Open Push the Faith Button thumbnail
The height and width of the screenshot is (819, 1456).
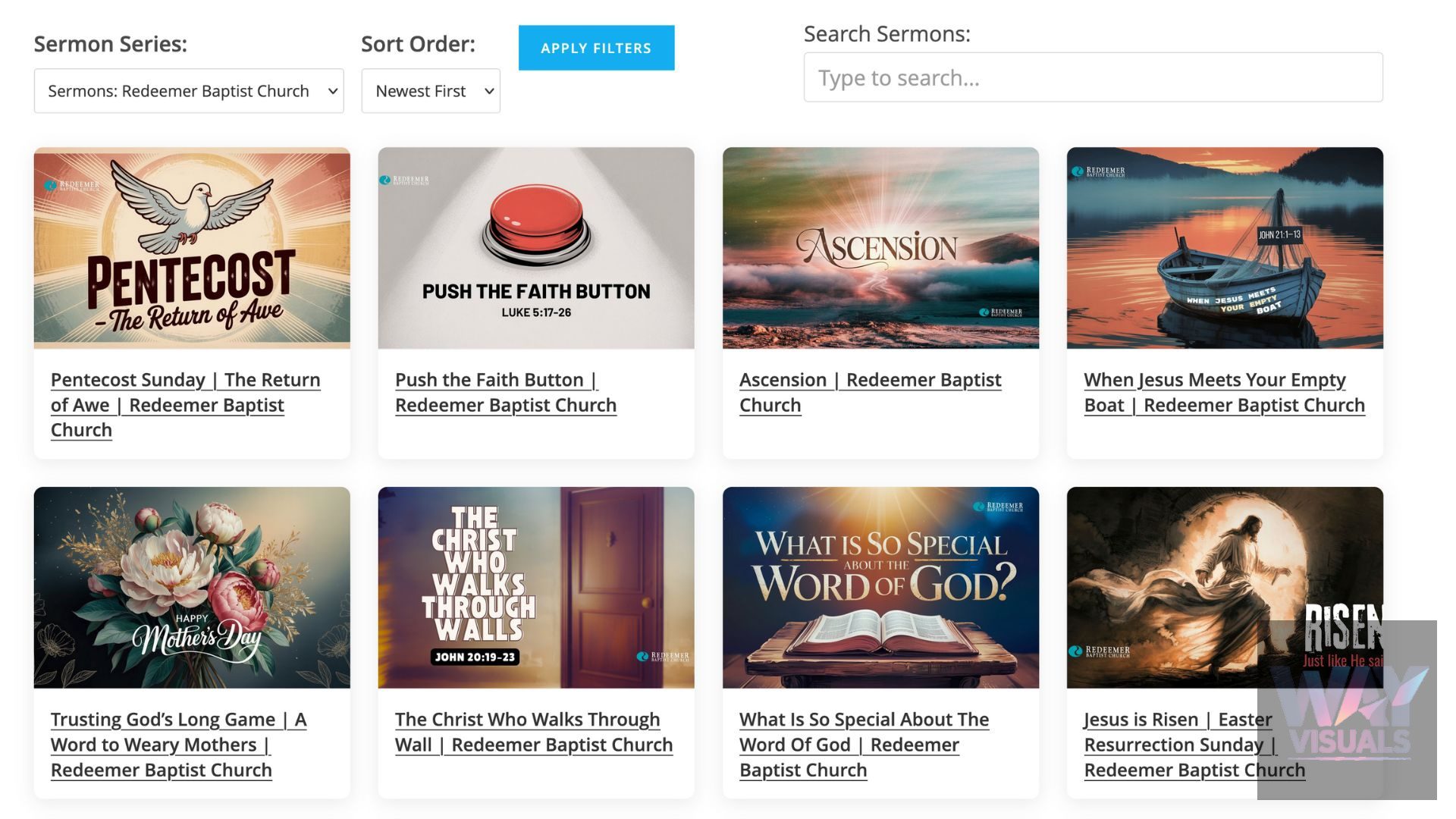[x=536, y=248]
